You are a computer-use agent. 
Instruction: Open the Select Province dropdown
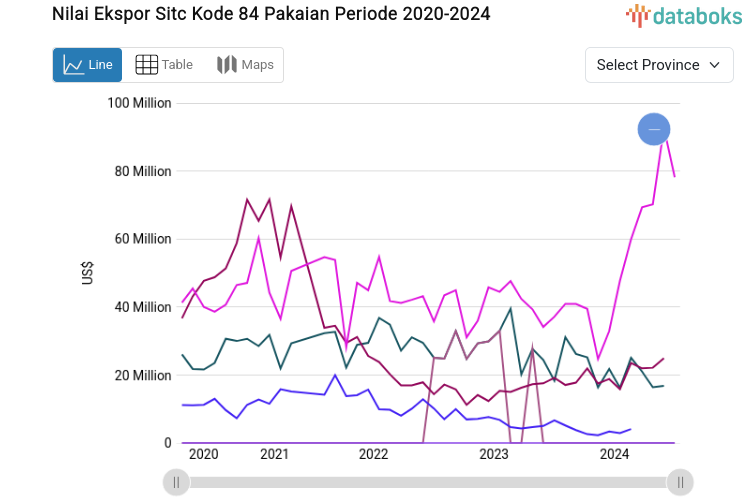point(658,65)
